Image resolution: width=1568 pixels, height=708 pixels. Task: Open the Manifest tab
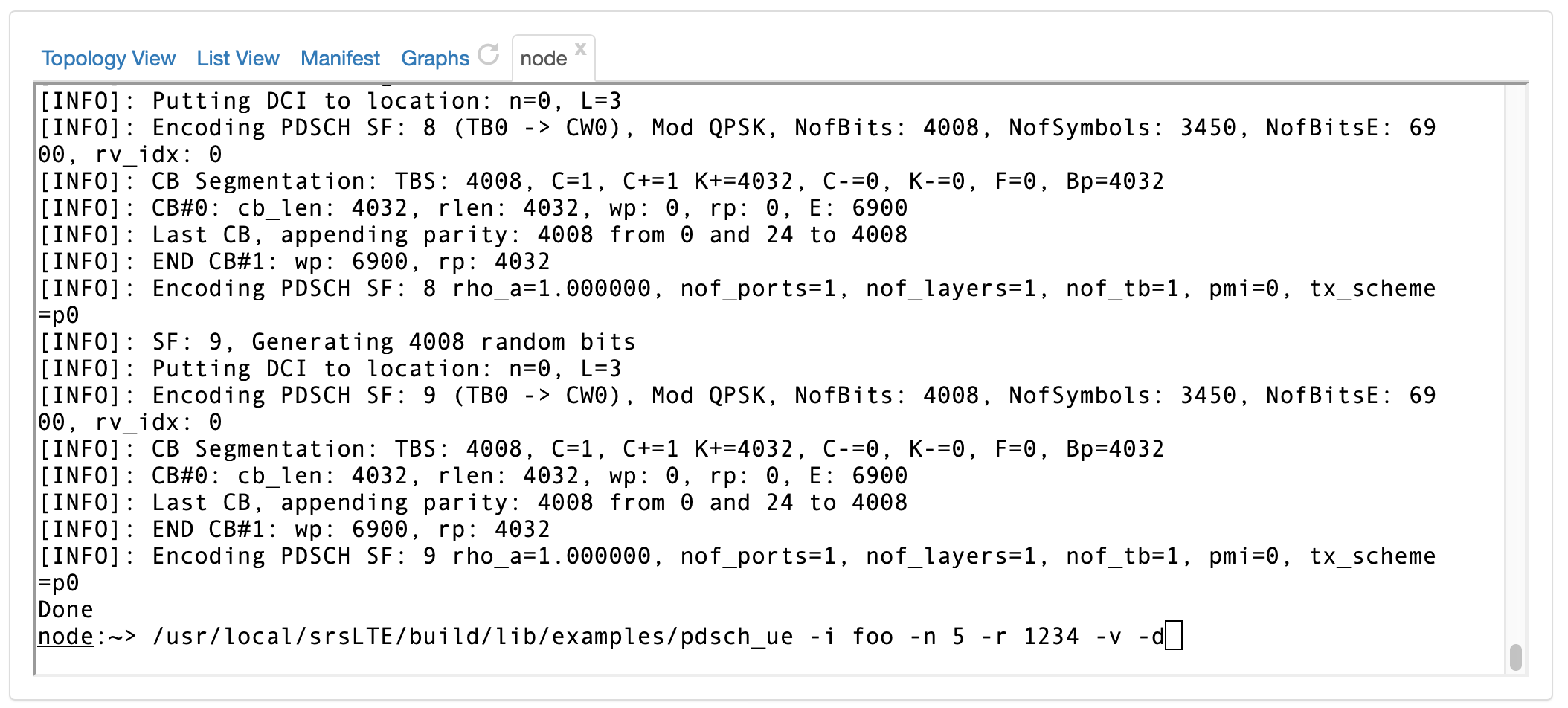(340, 58)
